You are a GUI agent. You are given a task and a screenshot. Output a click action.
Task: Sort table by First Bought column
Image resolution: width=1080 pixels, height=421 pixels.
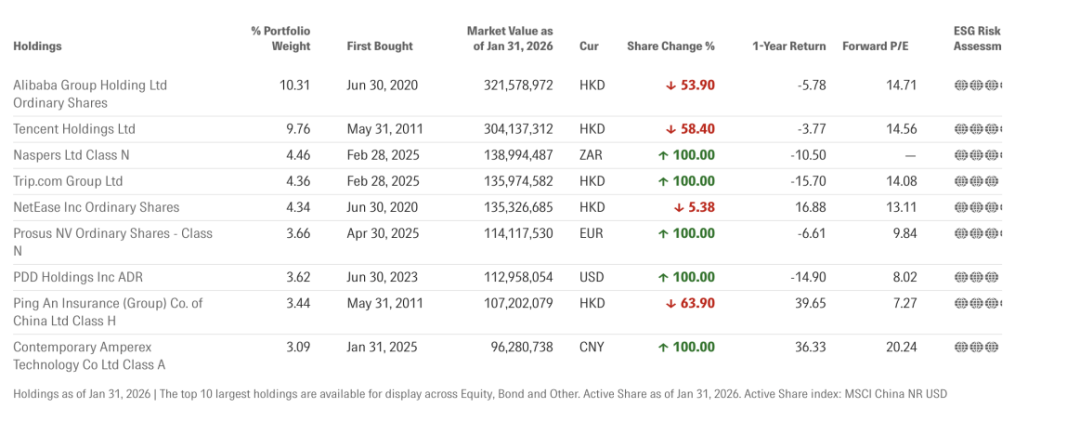point(380,46)
